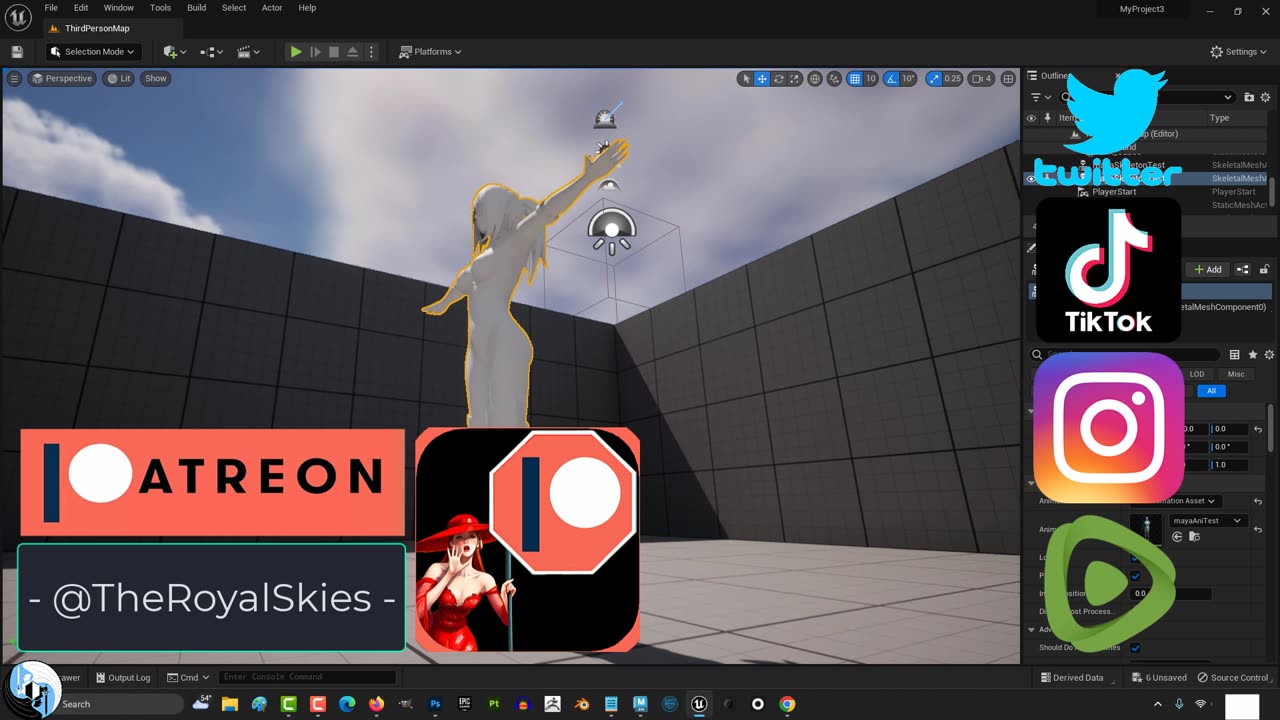The image size is (1280, 720).
Task: Click Blueprint/add script icon beside Add
Action: pyautogui.click(x=1243, y=269)
